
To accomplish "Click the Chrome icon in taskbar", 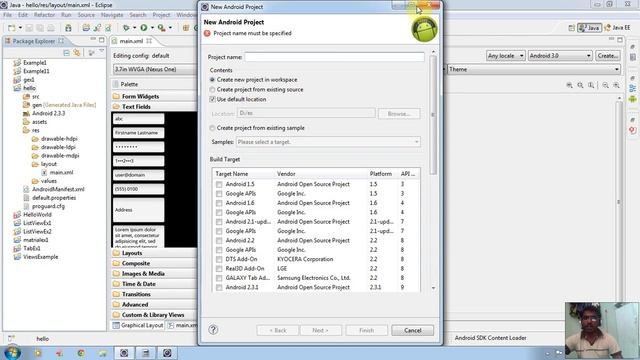I will pos(81,353).
